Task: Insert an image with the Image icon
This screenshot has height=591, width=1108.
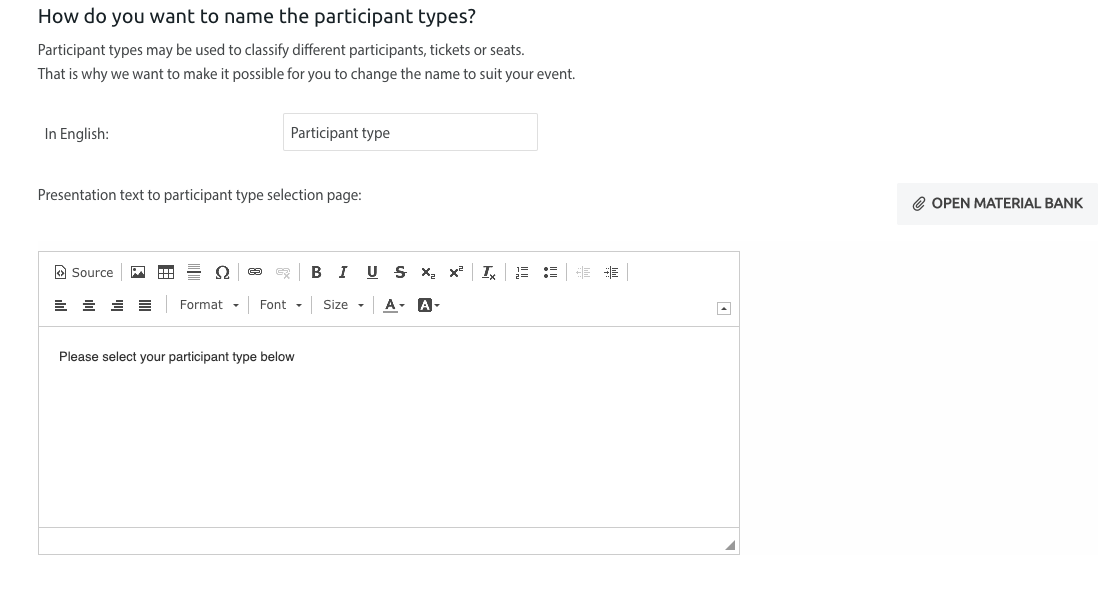Action: click(x=138, y=272)
